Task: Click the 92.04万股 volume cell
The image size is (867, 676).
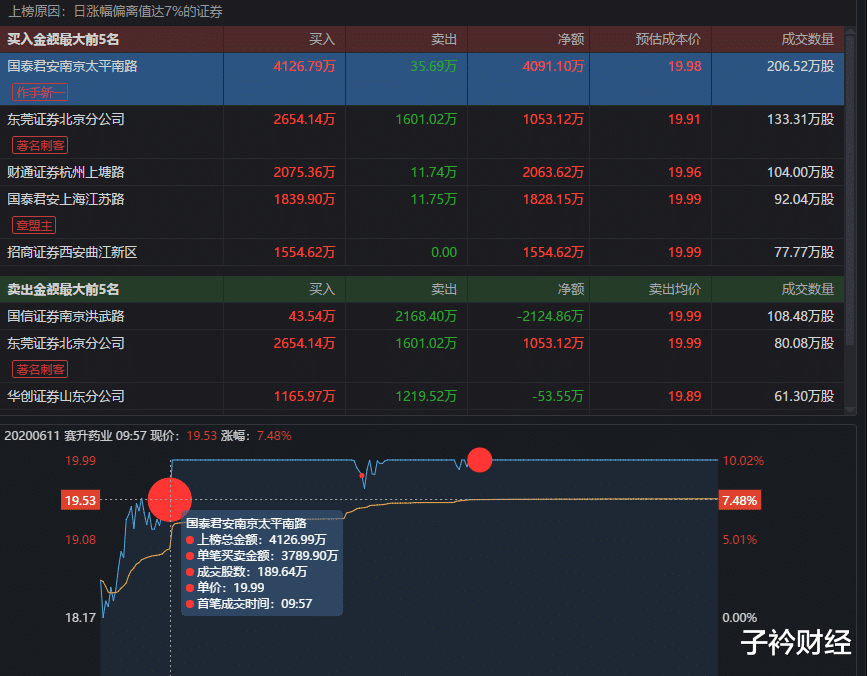Action: coord(804,199)
